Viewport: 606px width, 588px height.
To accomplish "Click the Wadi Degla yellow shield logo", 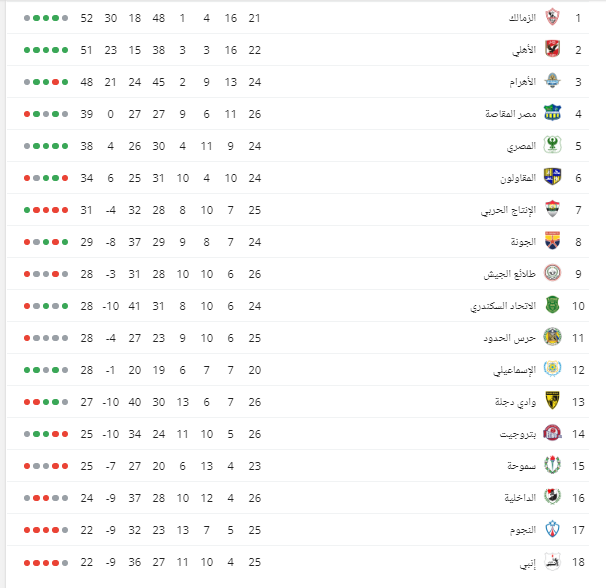I will click(552, 401).
